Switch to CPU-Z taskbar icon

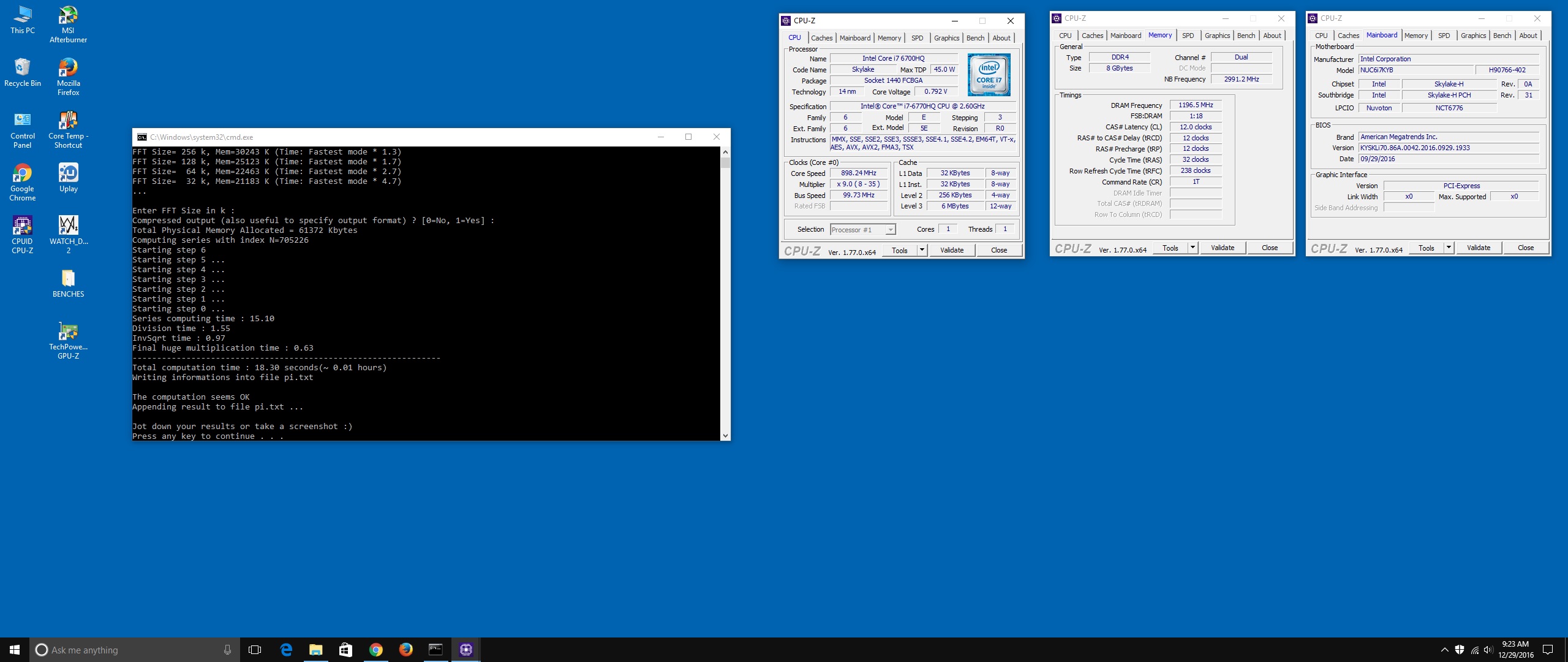(466, 650)
